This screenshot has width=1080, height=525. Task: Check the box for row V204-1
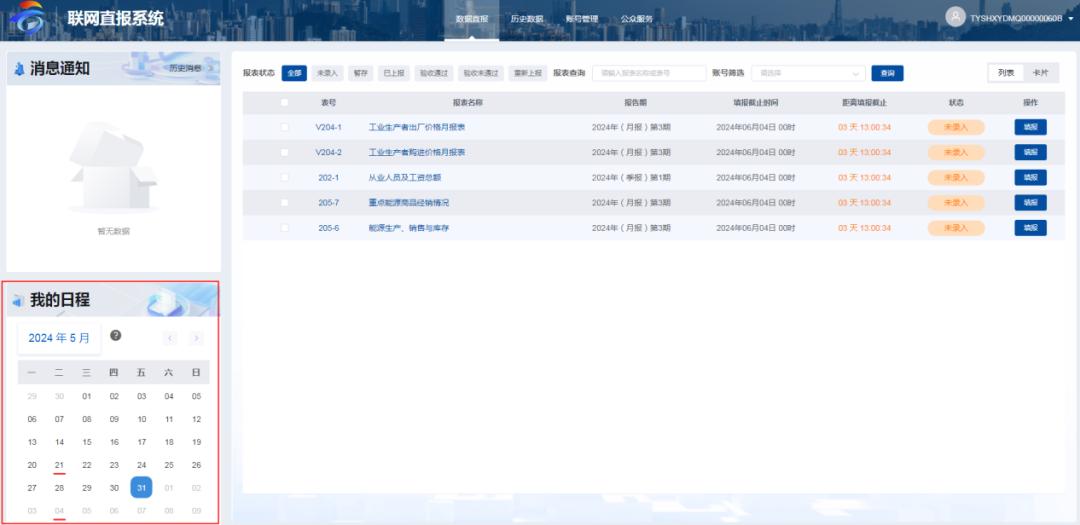(285, 127)
